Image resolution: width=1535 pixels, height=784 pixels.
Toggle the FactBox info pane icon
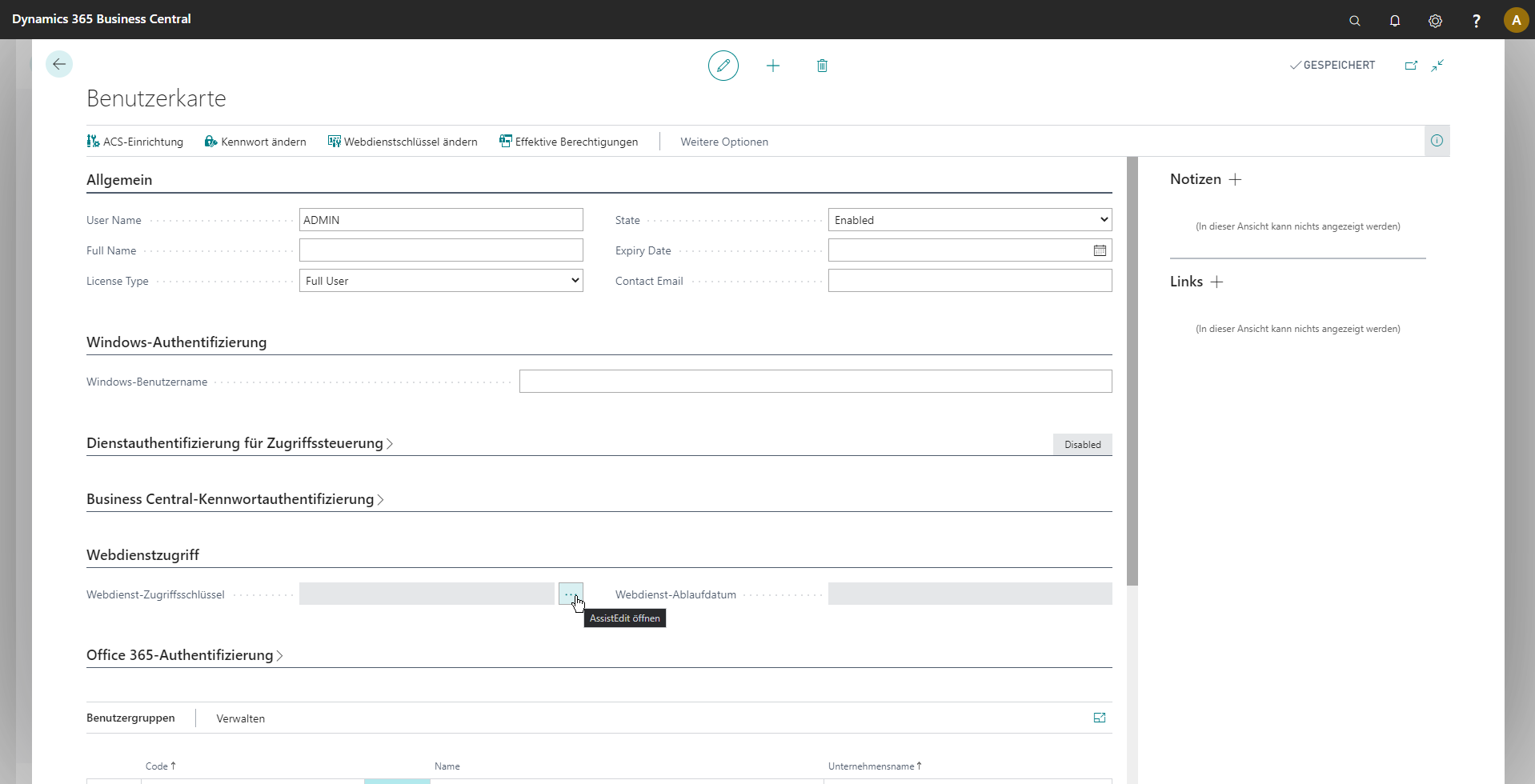1437,141
